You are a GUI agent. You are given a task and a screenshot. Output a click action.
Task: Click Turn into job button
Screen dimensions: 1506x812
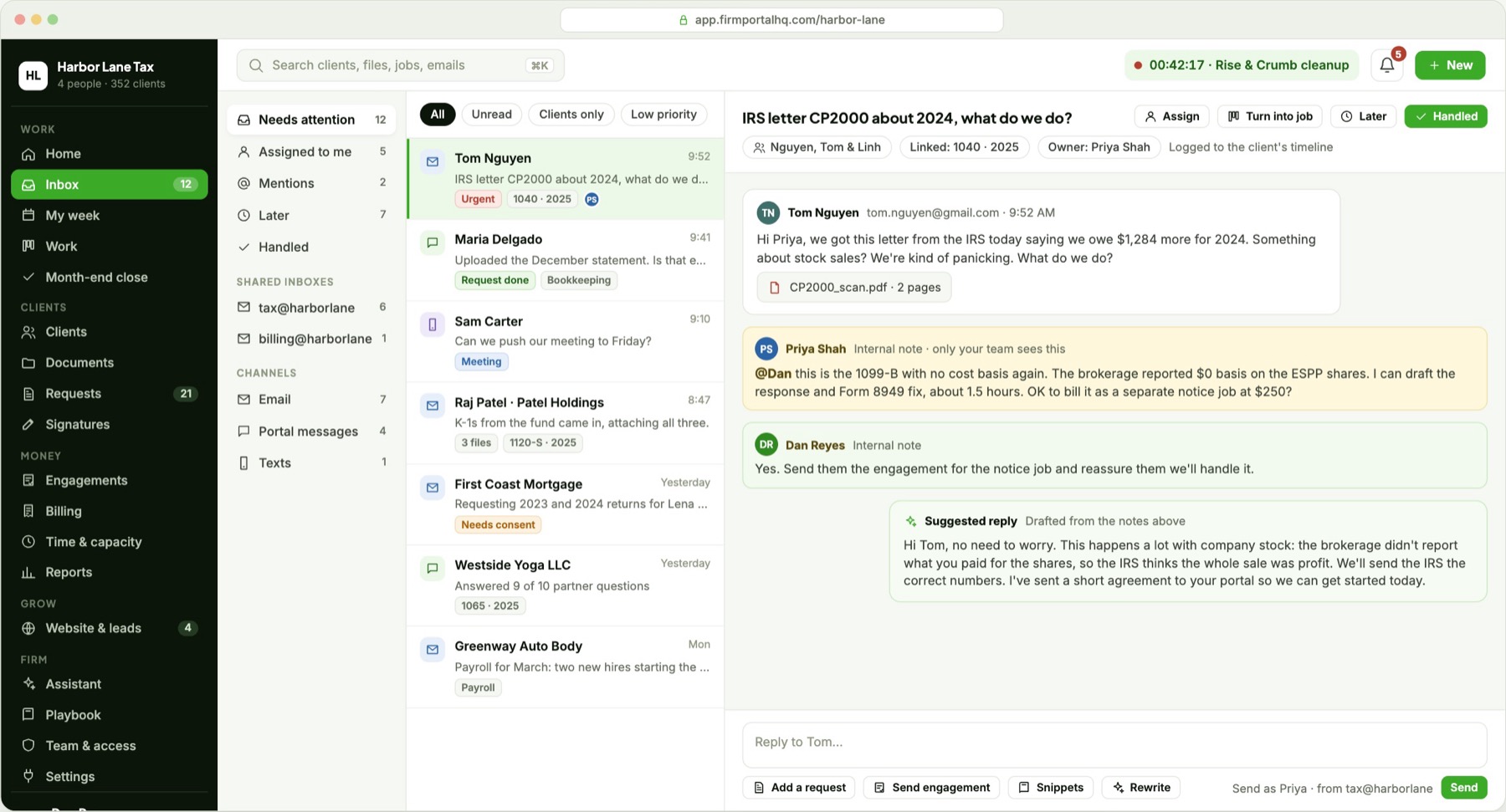1270,116
